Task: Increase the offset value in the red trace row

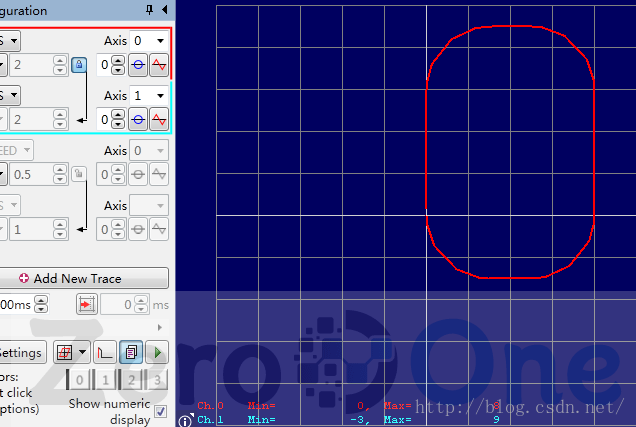Action: 118,60
